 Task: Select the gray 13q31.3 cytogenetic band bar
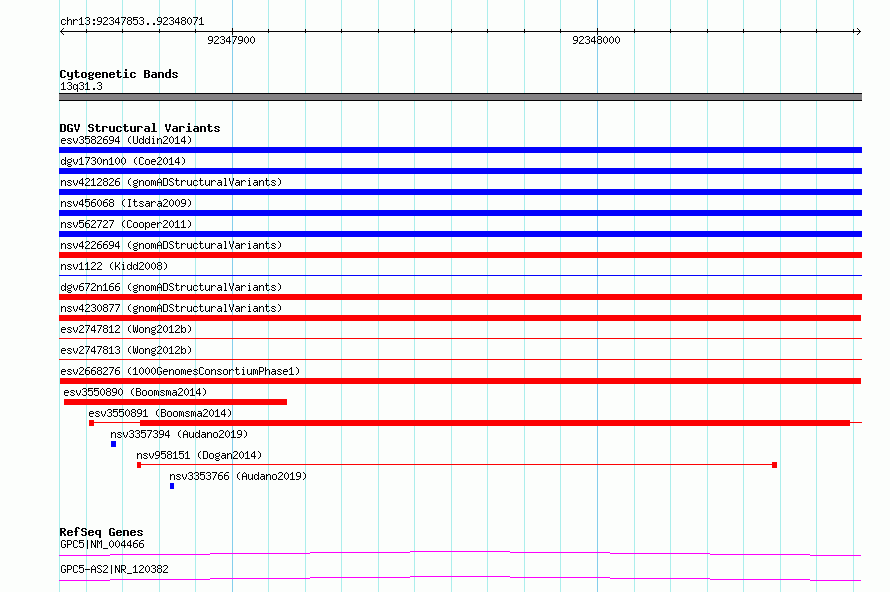tap(460, 97)
